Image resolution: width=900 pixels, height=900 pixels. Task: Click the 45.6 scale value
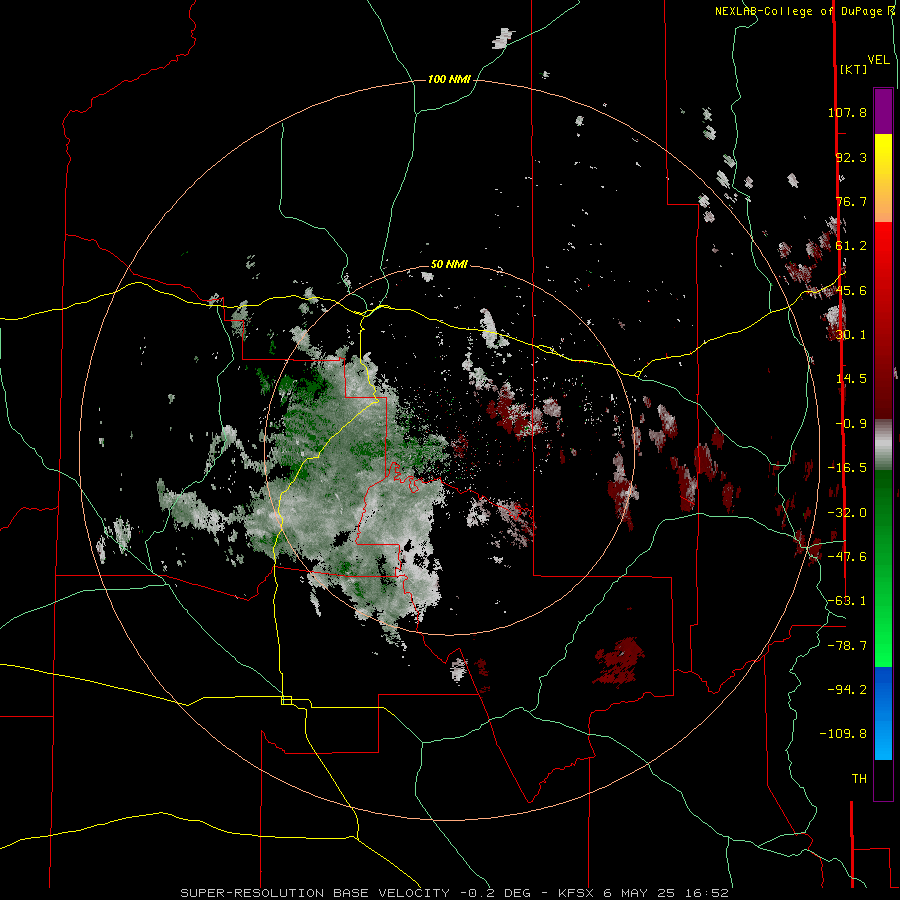pos(851,290)
